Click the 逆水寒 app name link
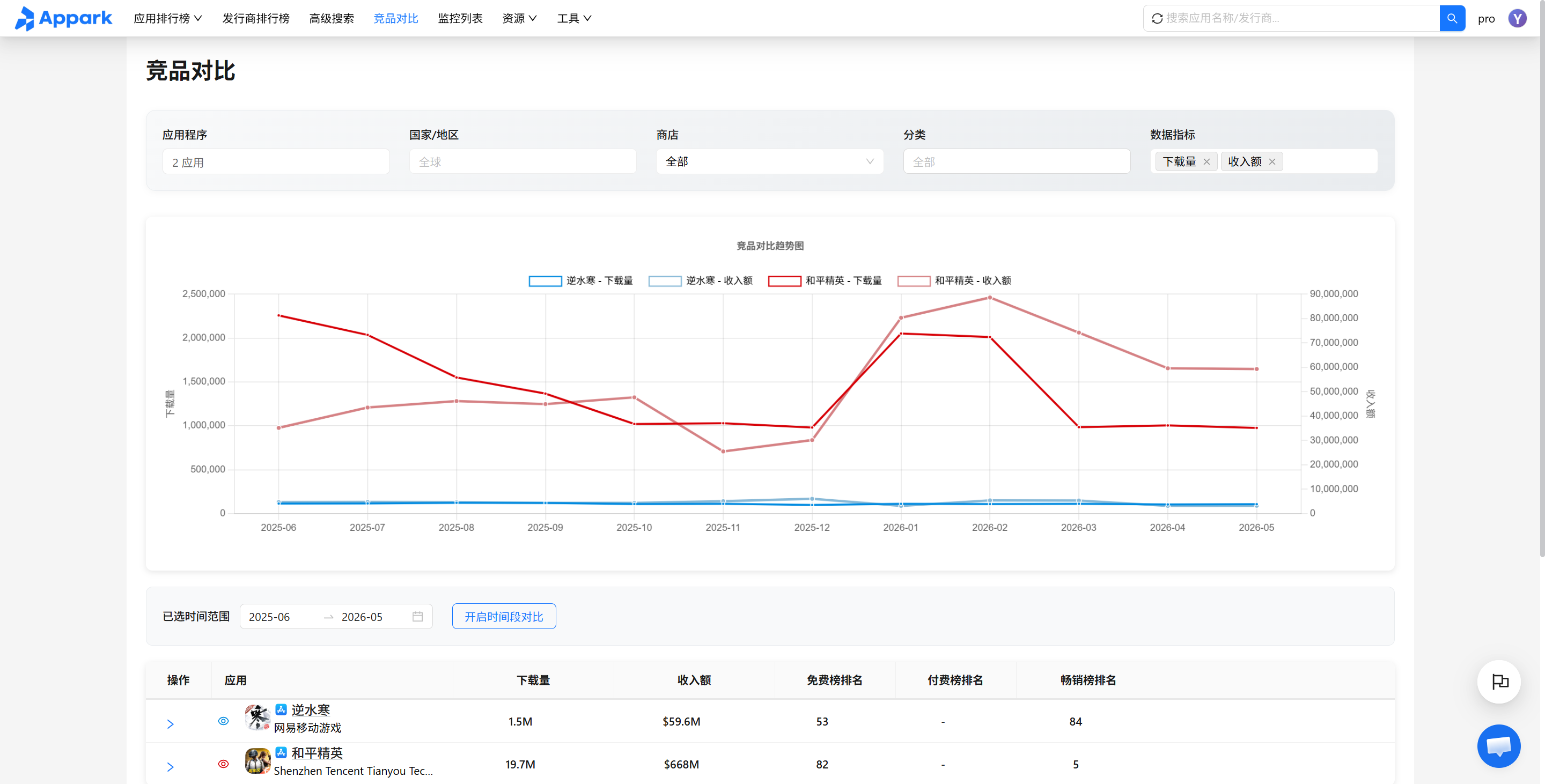 point(311,709)
